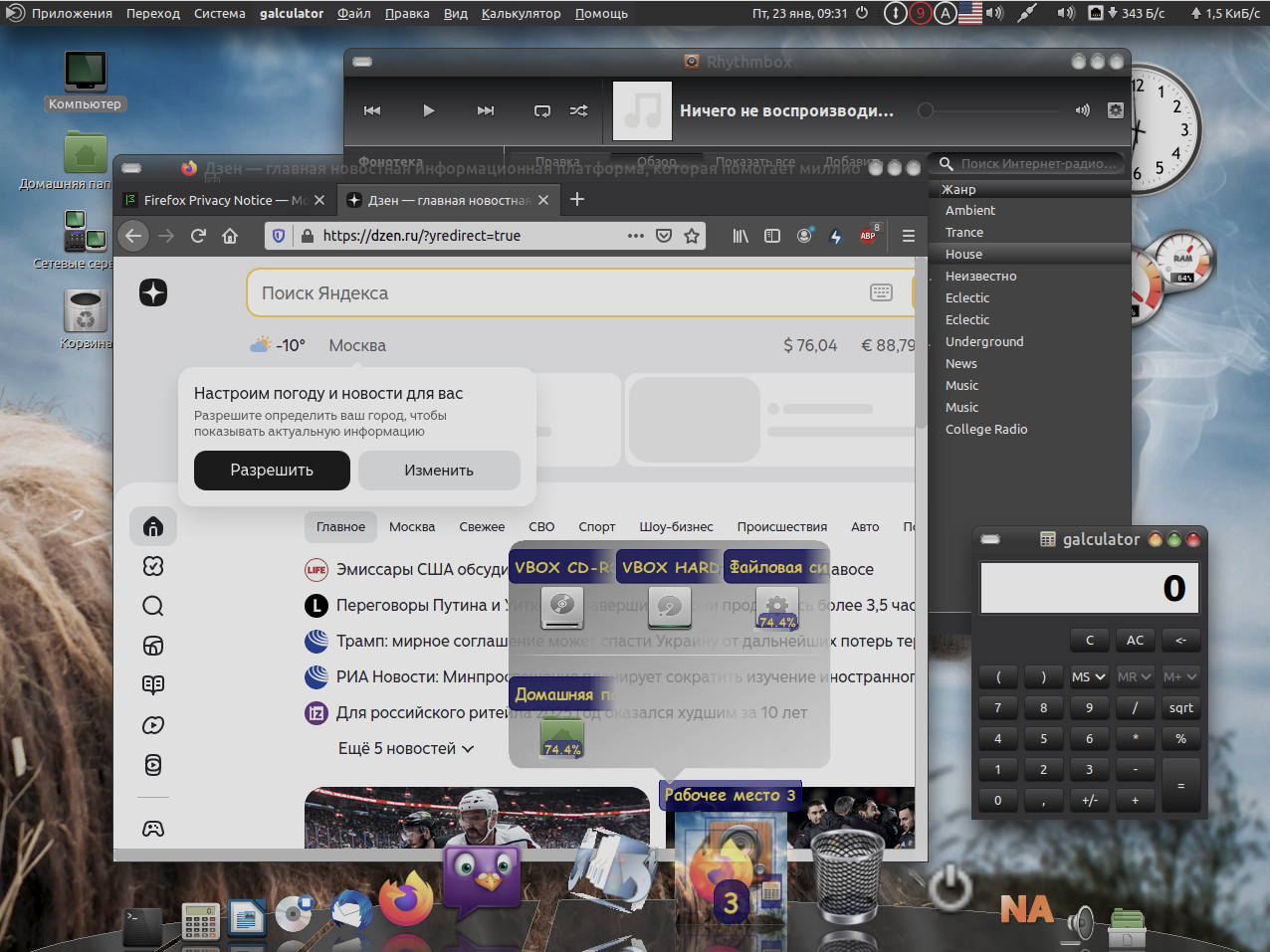This screenshot has width=1270, height=952.
Task: Open the Спорт news tab
Action: 597,527
